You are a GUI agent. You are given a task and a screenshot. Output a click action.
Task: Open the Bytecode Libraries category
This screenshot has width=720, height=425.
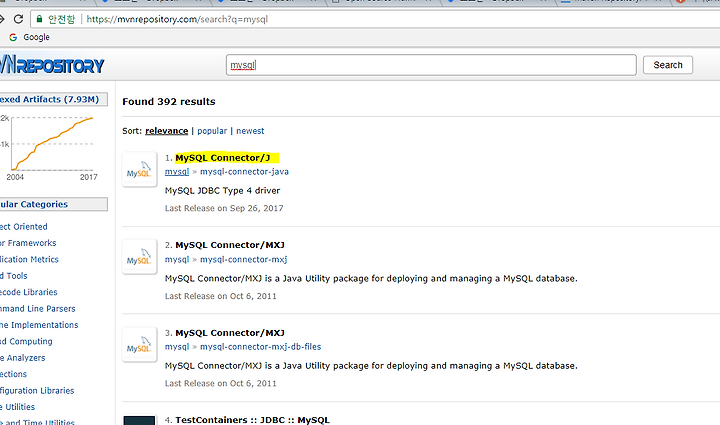pyautogui.click(x=28, y=292)
